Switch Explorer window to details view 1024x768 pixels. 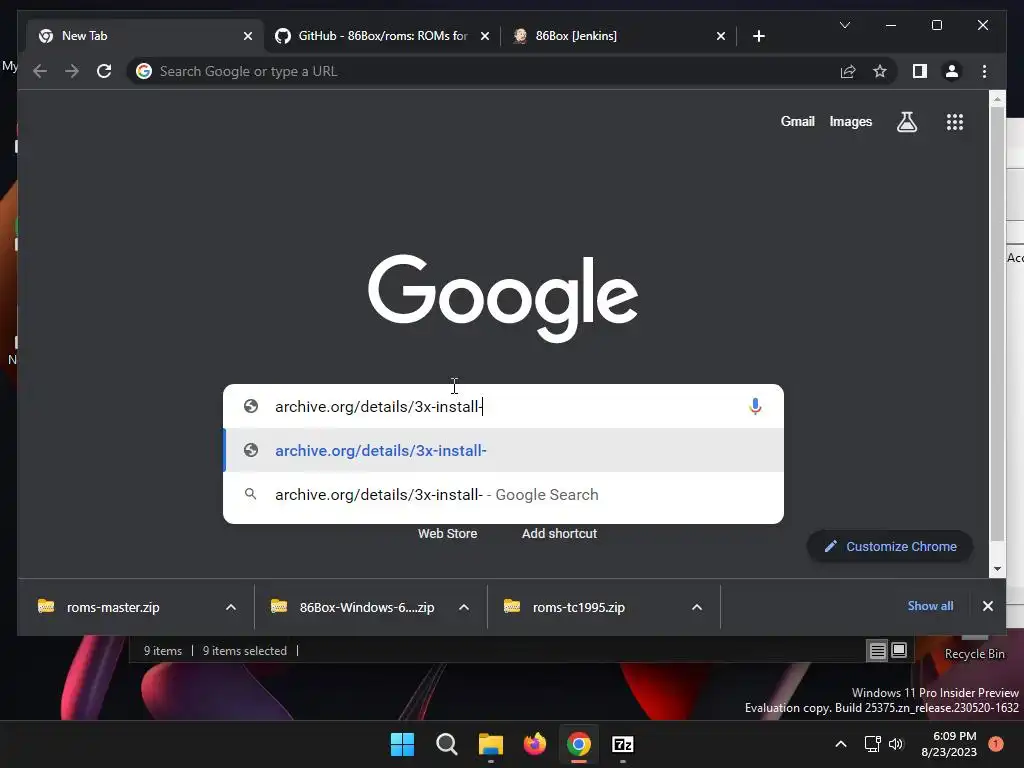(x=878, y=650)
